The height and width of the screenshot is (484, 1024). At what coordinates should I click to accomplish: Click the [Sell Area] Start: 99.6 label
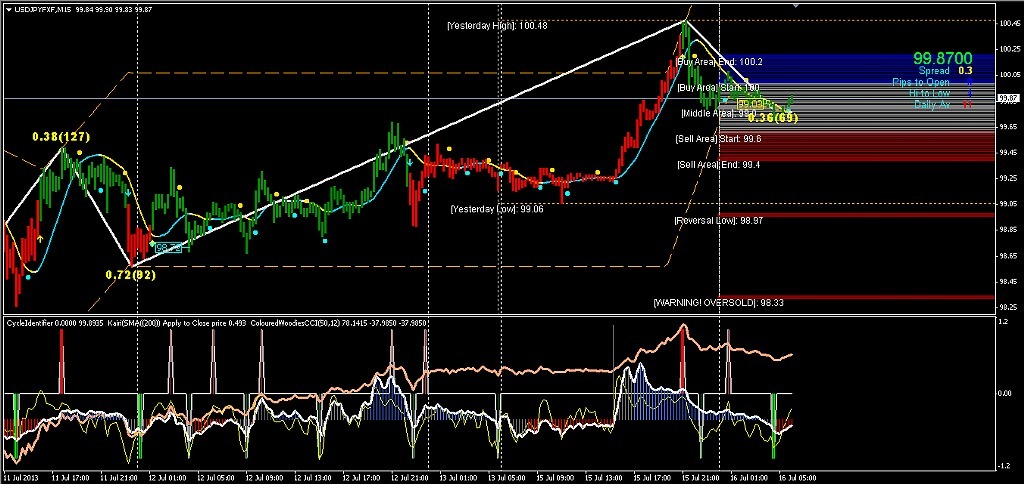(718, 138)
